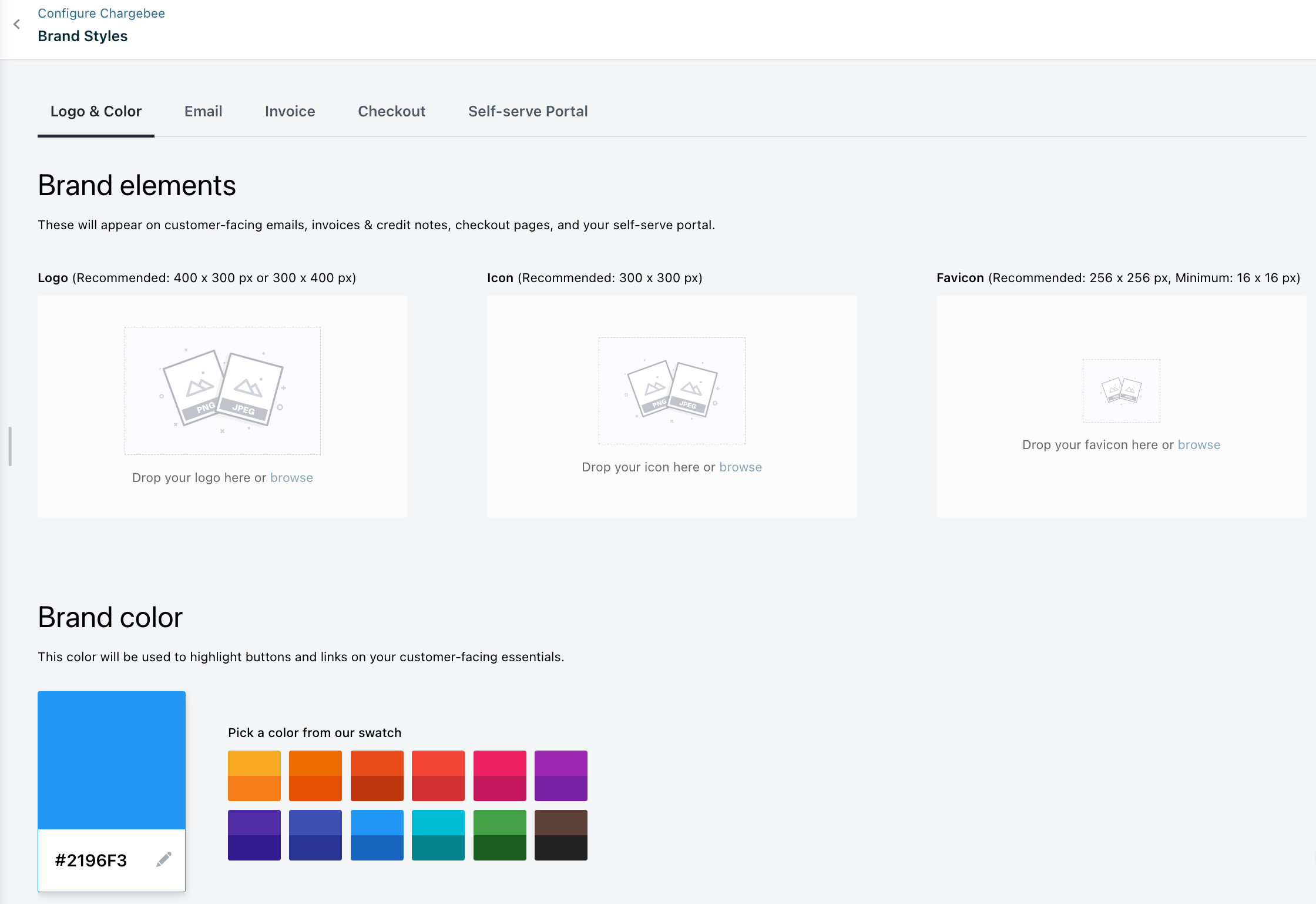Click browse to upload a favicon
This screenshot has height=904, width=1316.
click(x=1199, y=445)
